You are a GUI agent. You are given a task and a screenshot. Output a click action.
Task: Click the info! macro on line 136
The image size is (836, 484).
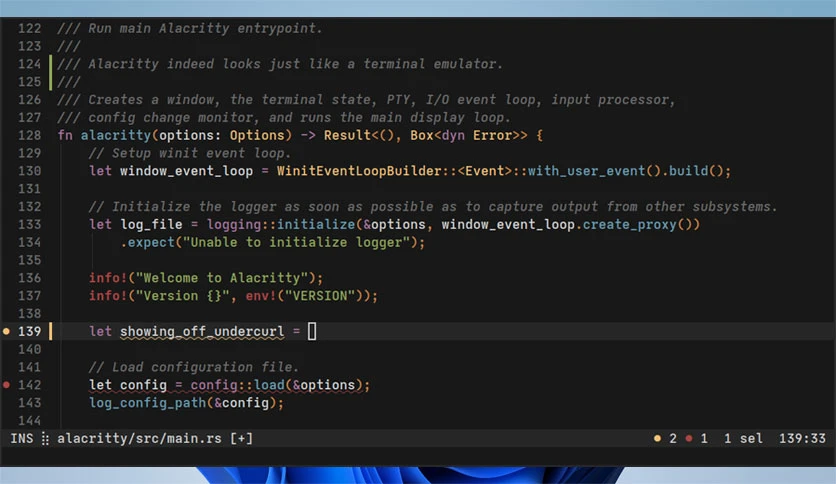[x=108, y=278]
